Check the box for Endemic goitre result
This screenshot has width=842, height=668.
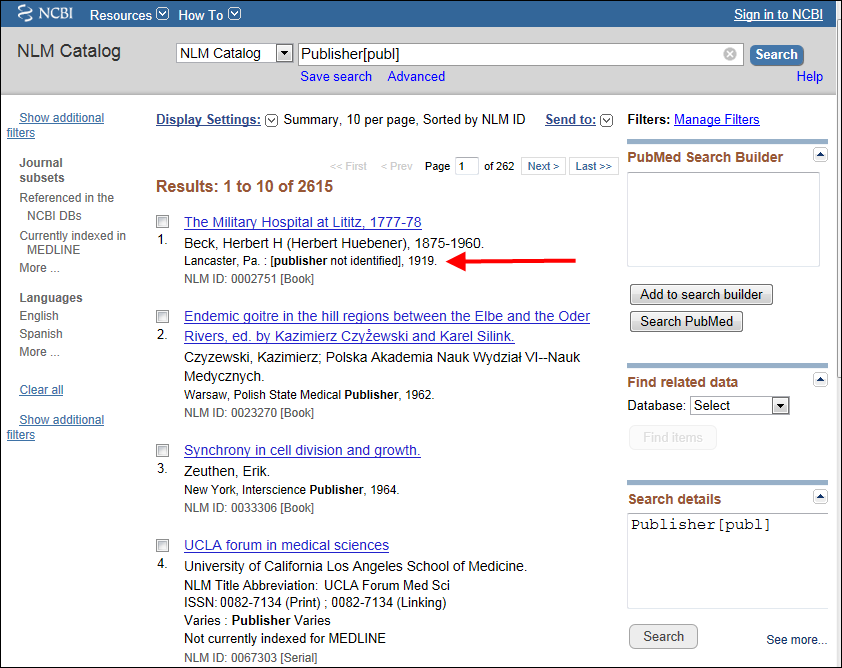[162, 316]
